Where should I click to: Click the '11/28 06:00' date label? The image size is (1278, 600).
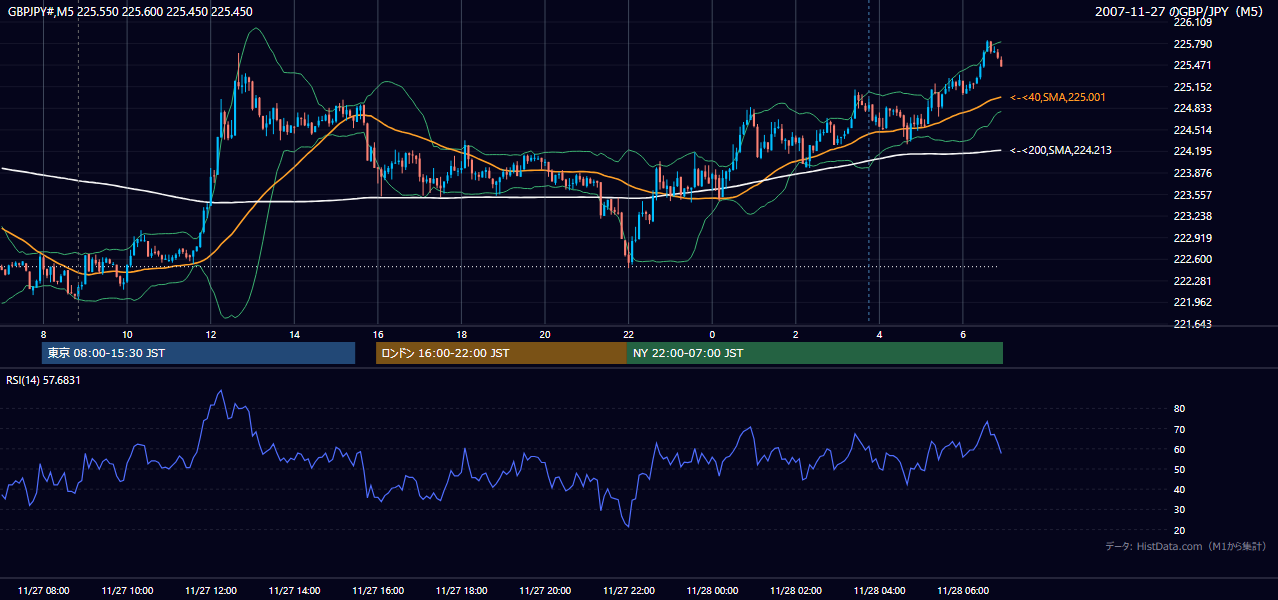point(962,591)
